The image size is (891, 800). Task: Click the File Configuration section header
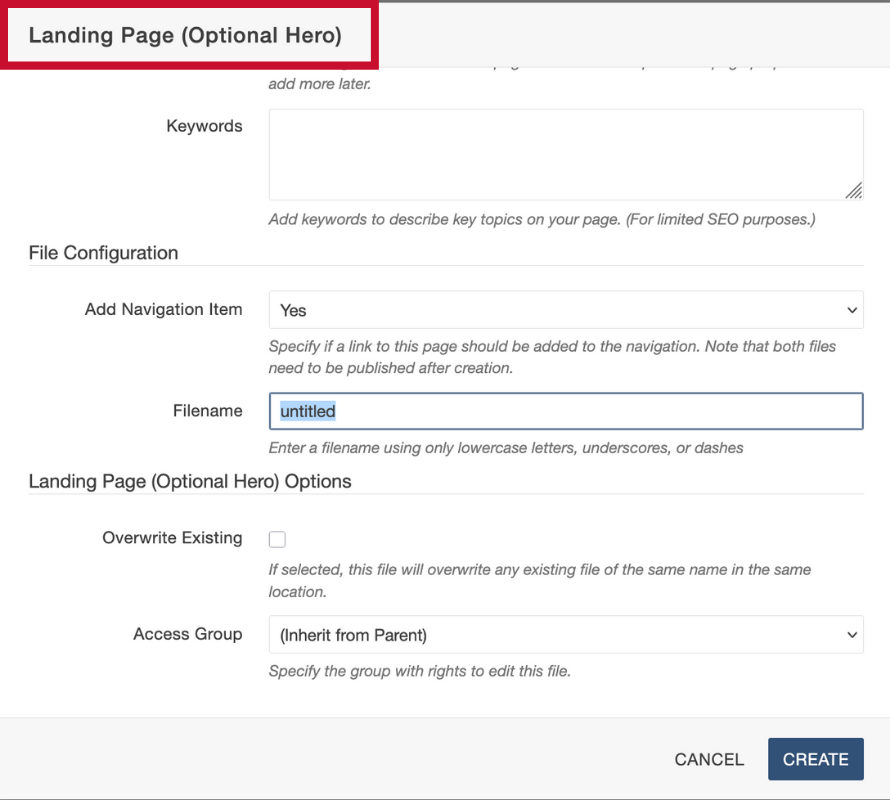coord(102,253)
